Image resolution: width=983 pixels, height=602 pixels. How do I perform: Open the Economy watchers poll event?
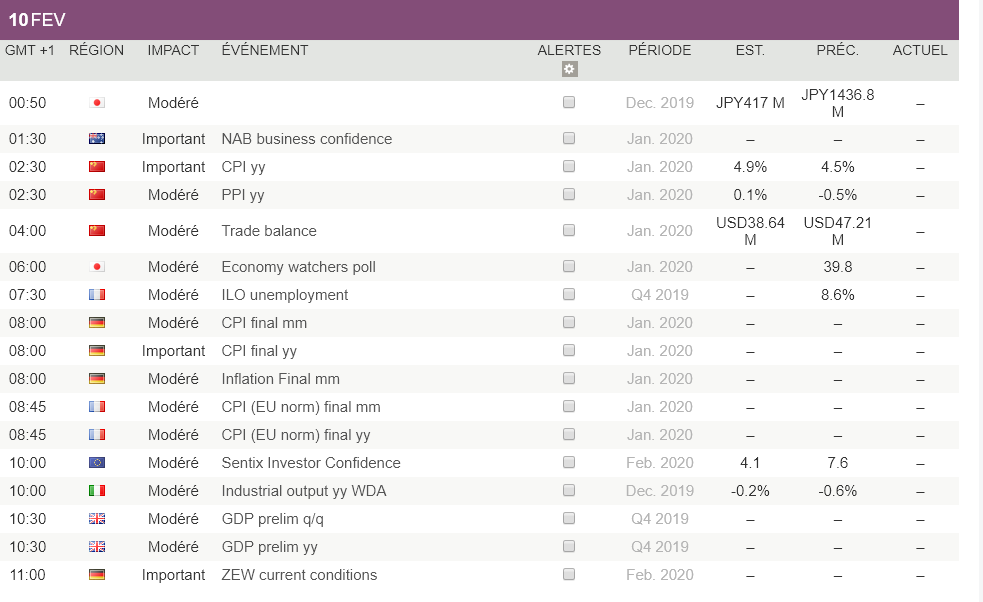(298, 267)
